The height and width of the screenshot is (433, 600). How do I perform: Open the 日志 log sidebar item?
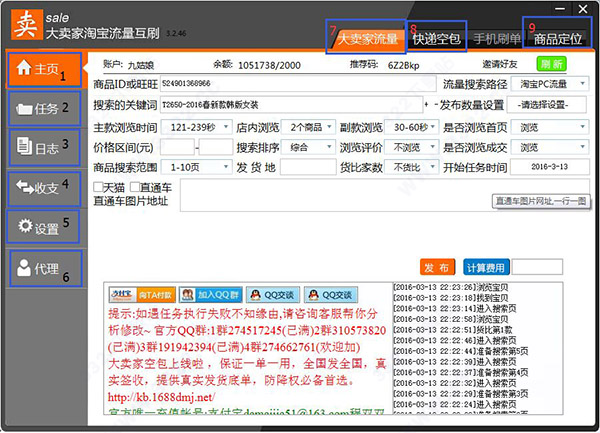pos(44,147)
